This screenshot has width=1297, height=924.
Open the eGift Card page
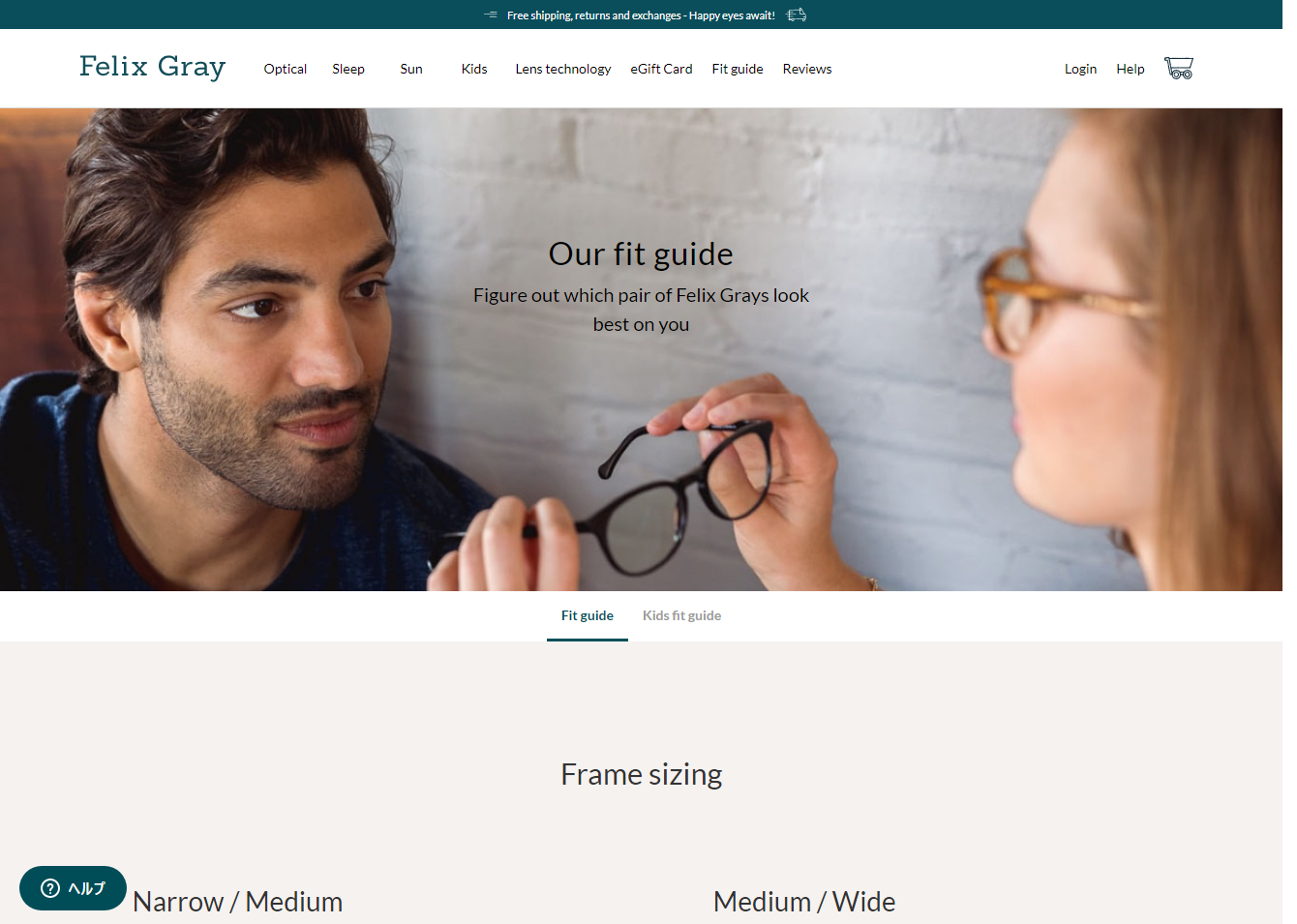tap(661, 69)
